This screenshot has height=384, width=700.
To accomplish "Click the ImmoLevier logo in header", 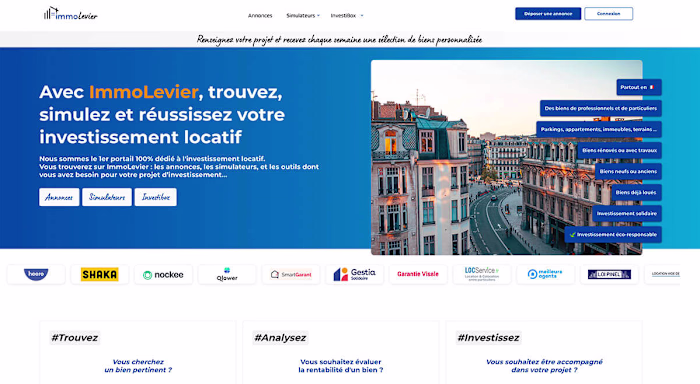I will [71, 14].
